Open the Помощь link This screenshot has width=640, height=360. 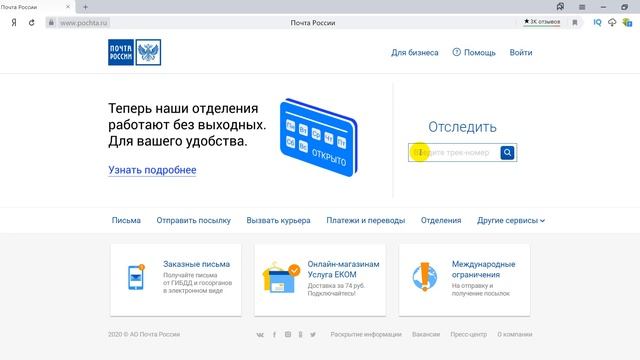480,53
